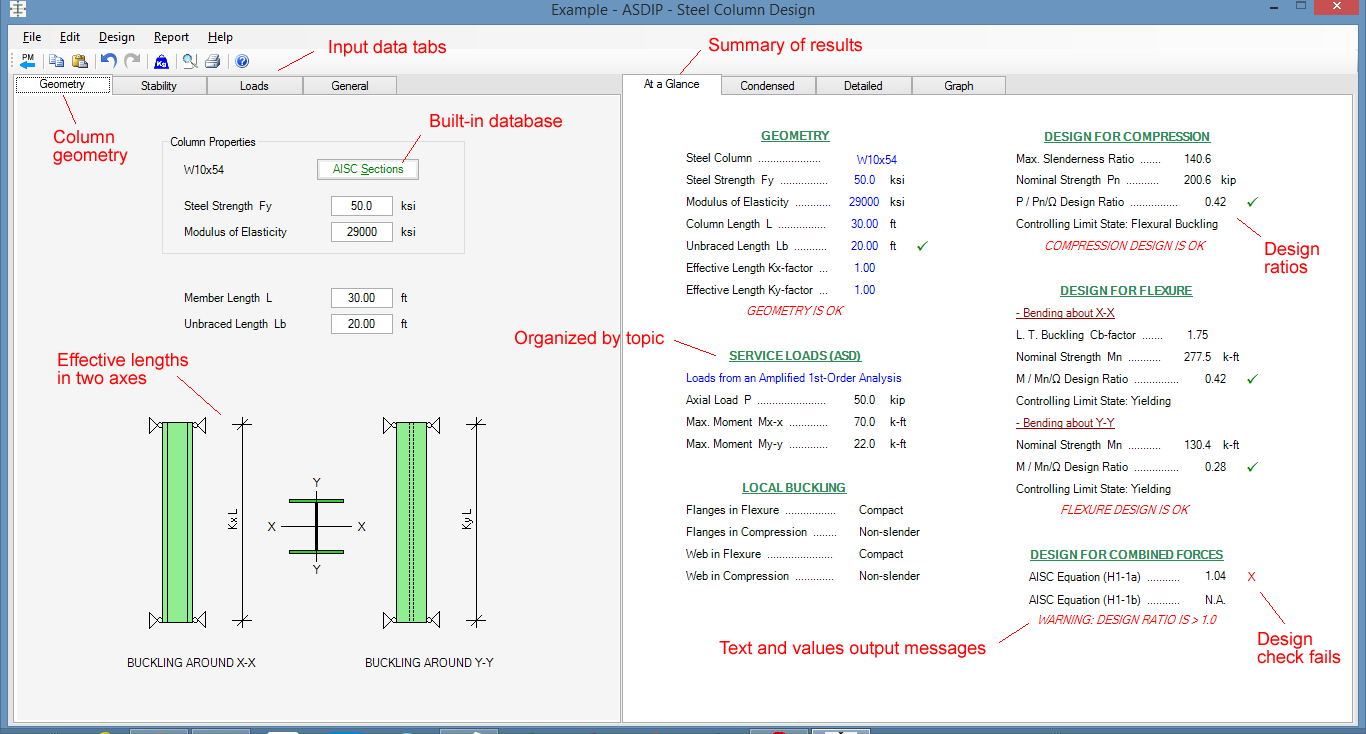This screenshot has height=734, width=1366.
Task: Click the I-beam cross-section X-Y axes diagram
Action: [x=316, y=526]
